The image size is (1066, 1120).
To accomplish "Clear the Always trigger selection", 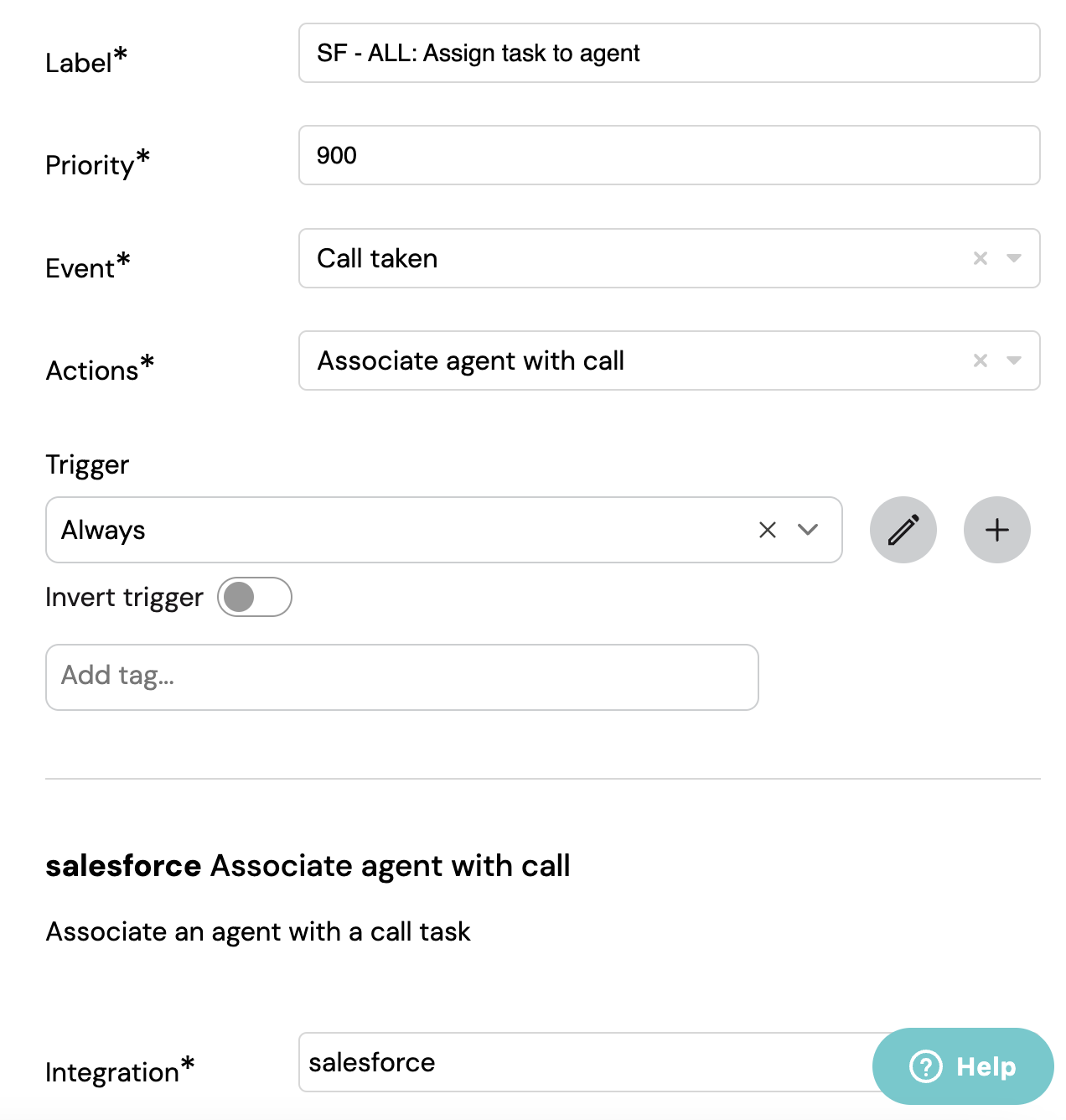I will click(x=768, y=530).
